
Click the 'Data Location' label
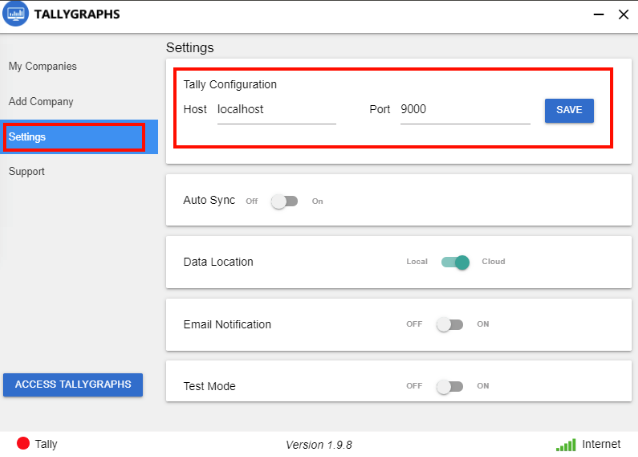point(218,262)
